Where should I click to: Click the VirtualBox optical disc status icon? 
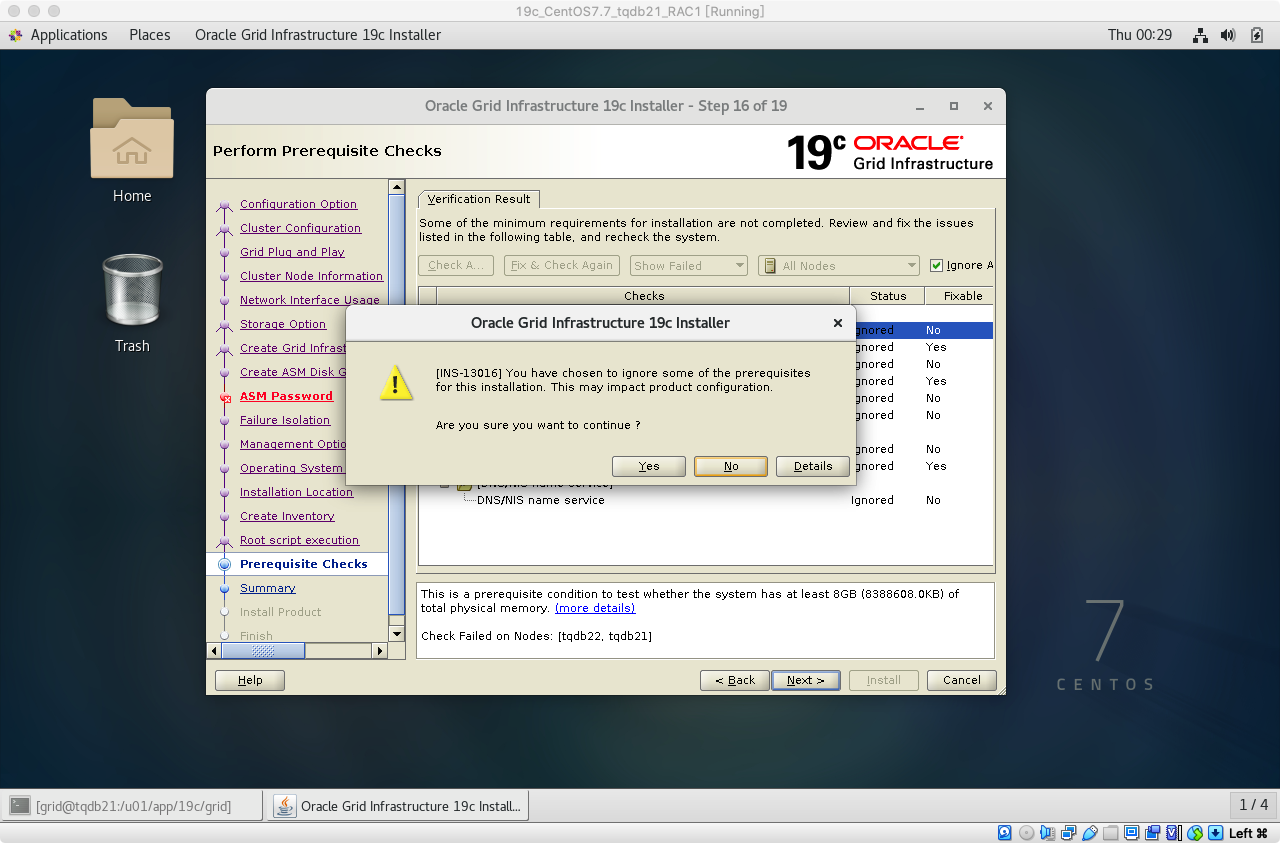click(1026, 833)
